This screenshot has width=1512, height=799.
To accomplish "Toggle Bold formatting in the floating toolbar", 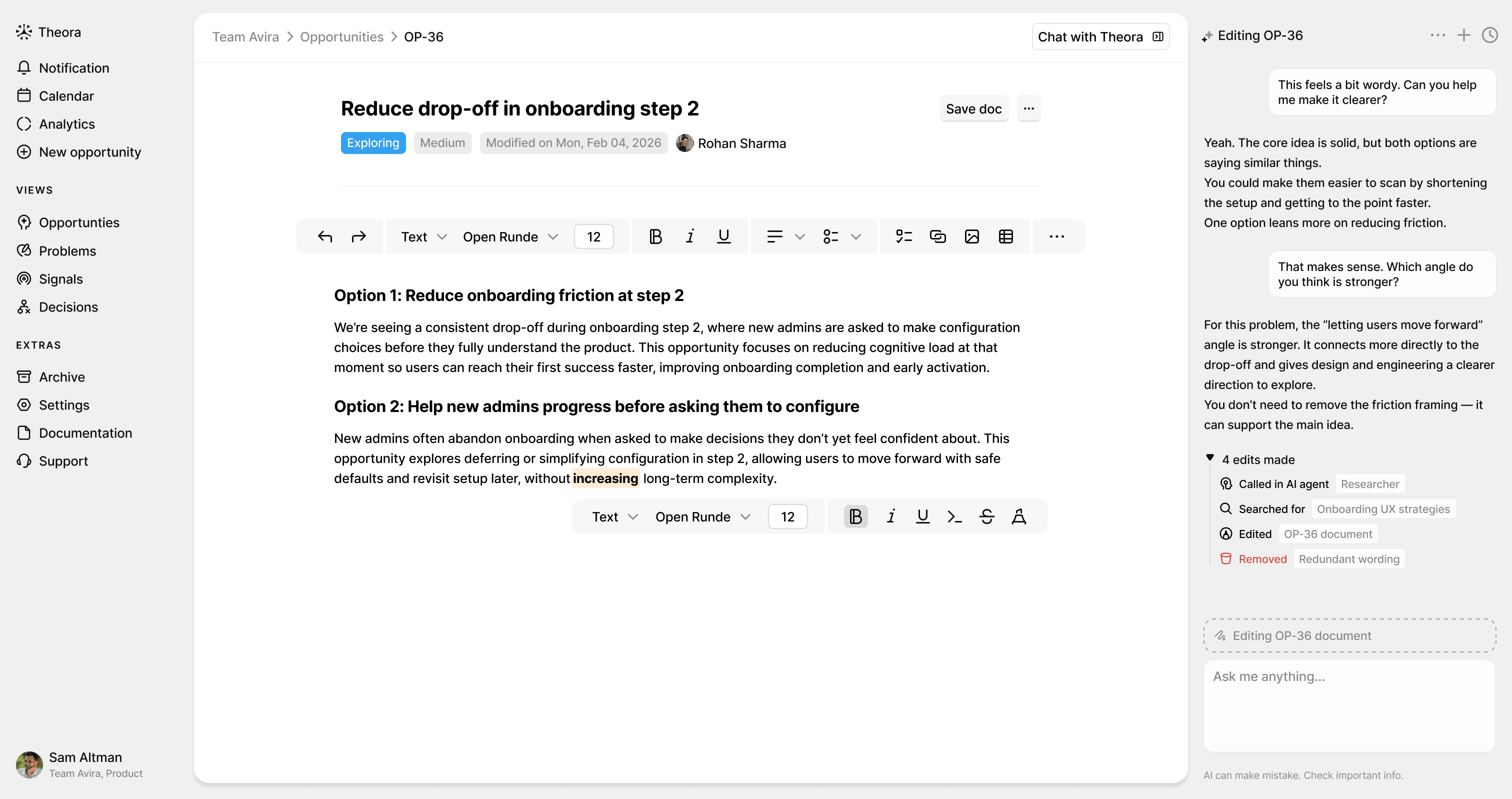I will (855, 516).
